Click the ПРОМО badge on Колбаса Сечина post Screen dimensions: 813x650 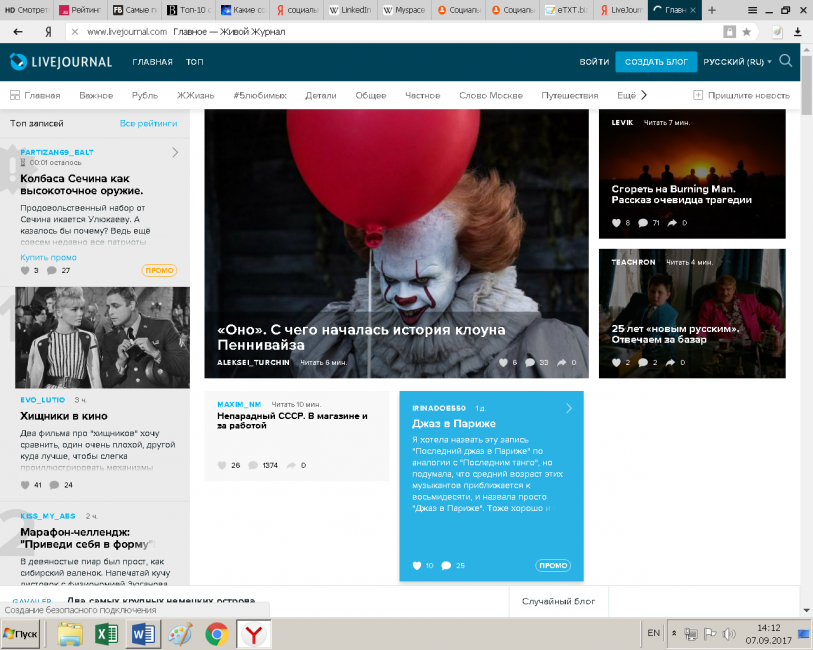point(159,270)
